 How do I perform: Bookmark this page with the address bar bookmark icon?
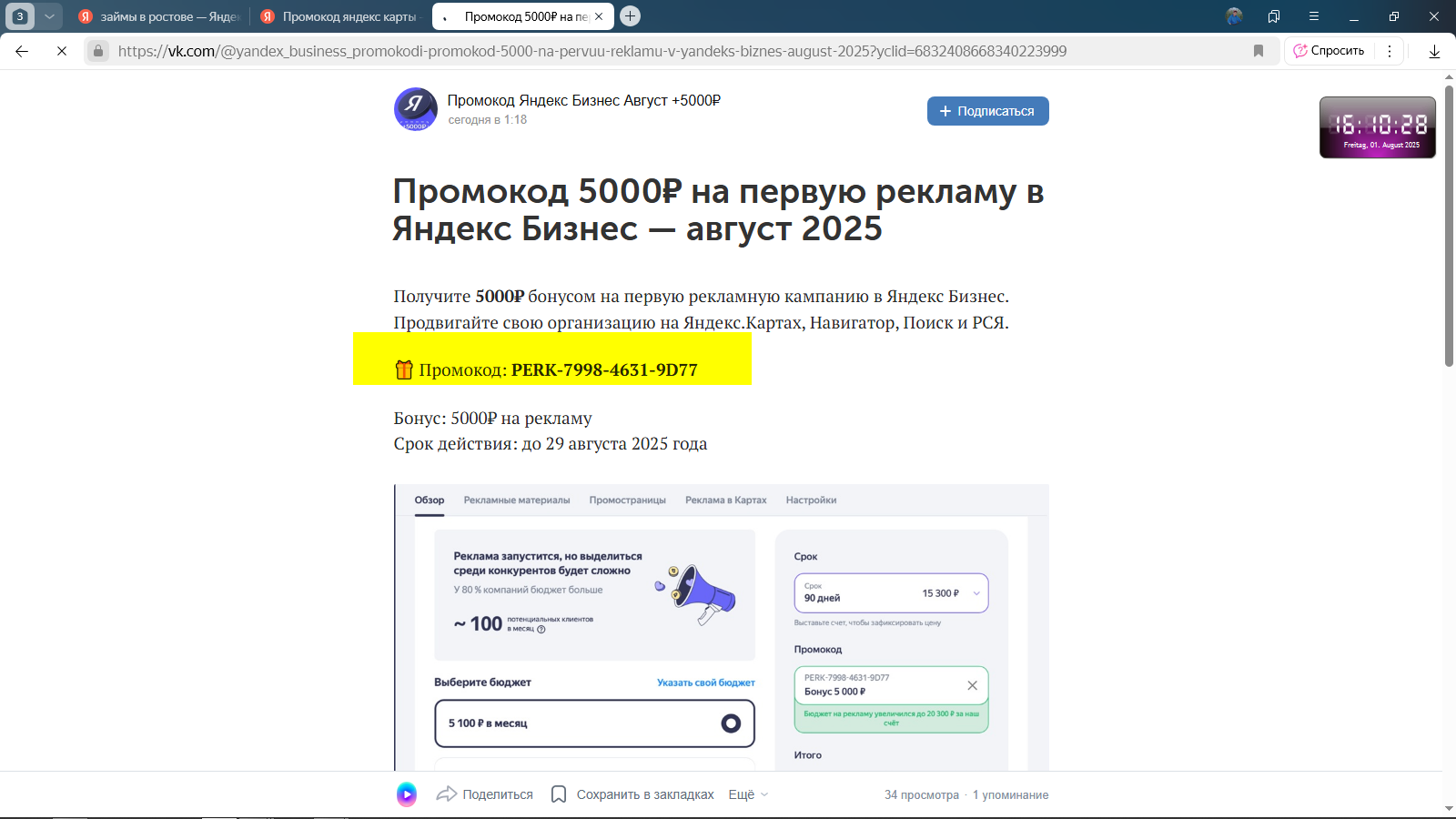(x=1259, y=51)
